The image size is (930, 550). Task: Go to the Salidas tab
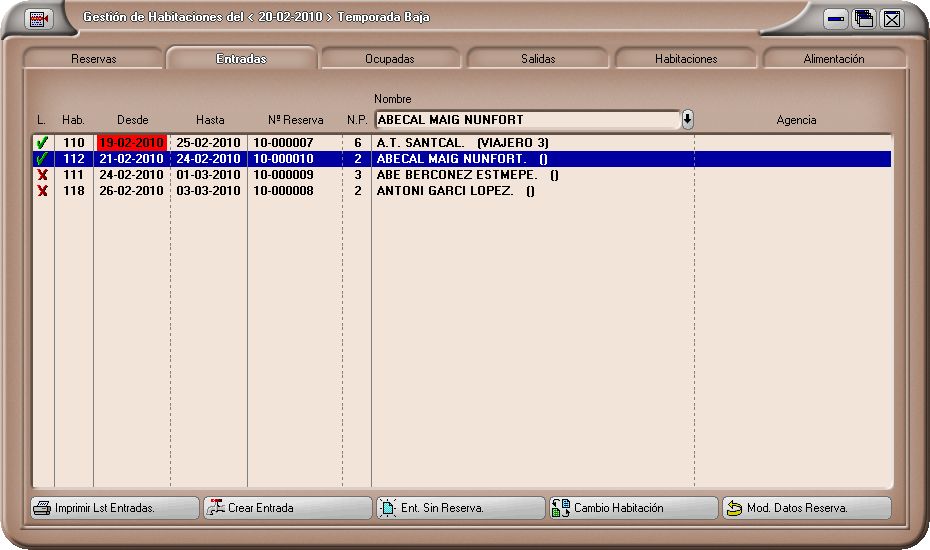pos(538,59)
